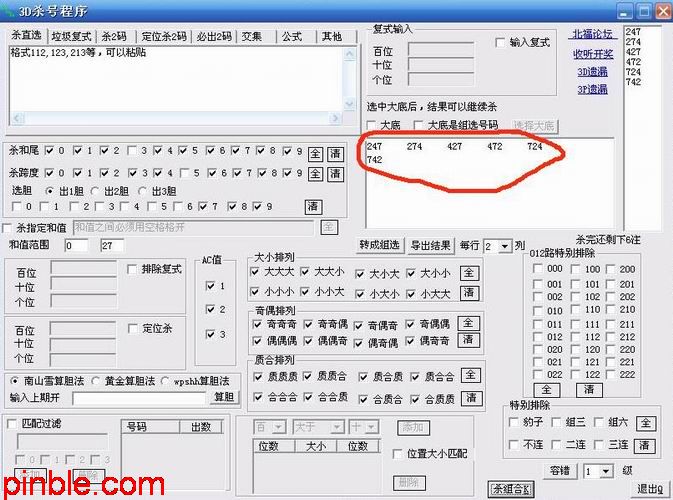Select the 公式 tab
673x500 pixels.
[x=291, y=37]
